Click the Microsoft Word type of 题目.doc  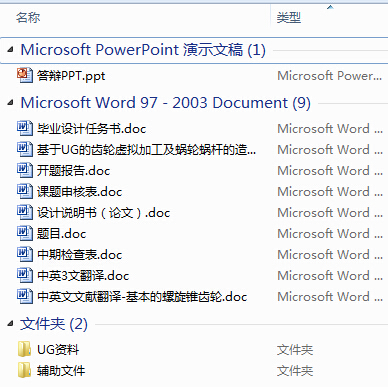coord(330,234)
